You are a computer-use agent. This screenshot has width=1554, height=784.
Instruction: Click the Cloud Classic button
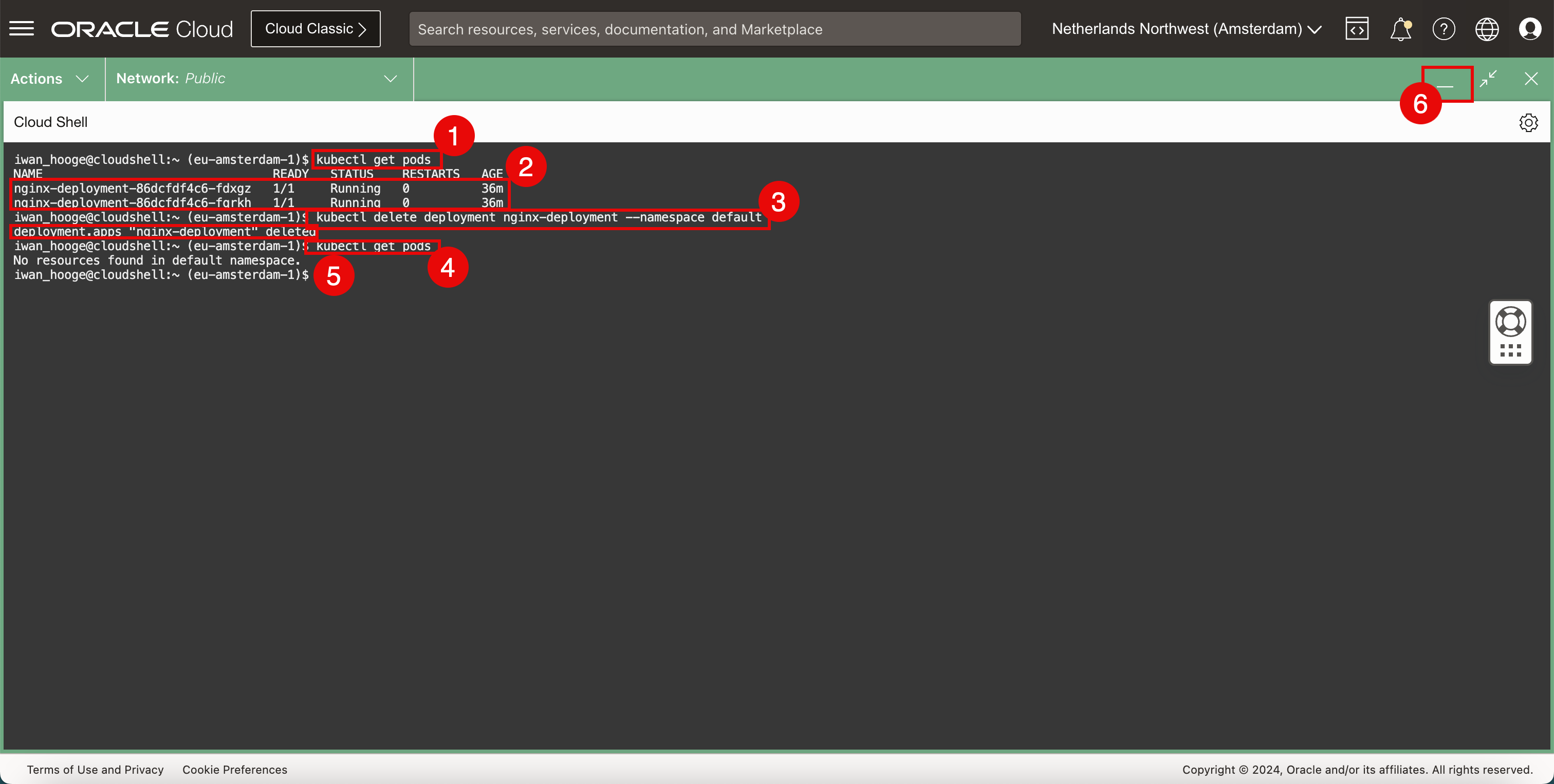[x=316, y=29]
